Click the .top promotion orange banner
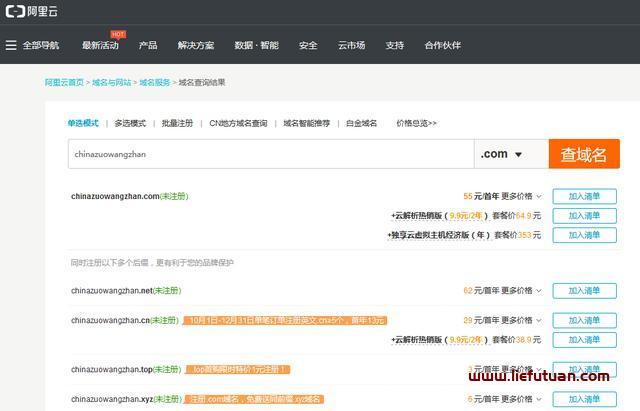 [x=238, y=369]
